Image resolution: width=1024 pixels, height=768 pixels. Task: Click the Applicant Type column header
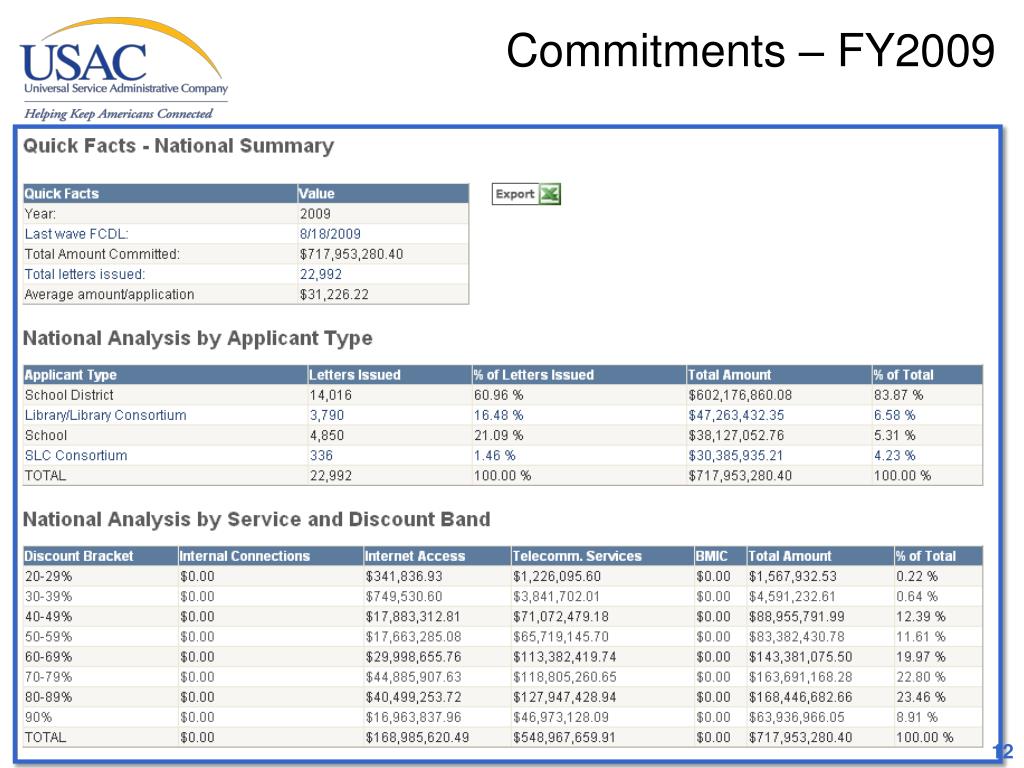(x=165, y=375)
